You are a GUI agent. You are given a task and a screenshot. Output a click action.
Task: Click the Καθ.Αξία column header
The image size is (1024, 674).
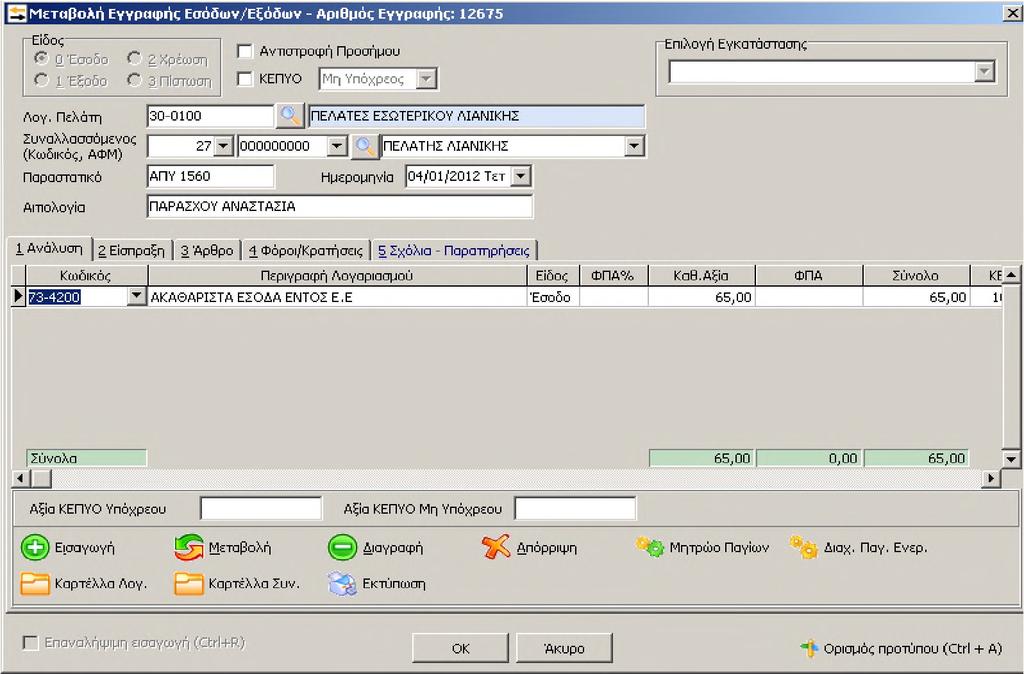[x=701, y=276]
